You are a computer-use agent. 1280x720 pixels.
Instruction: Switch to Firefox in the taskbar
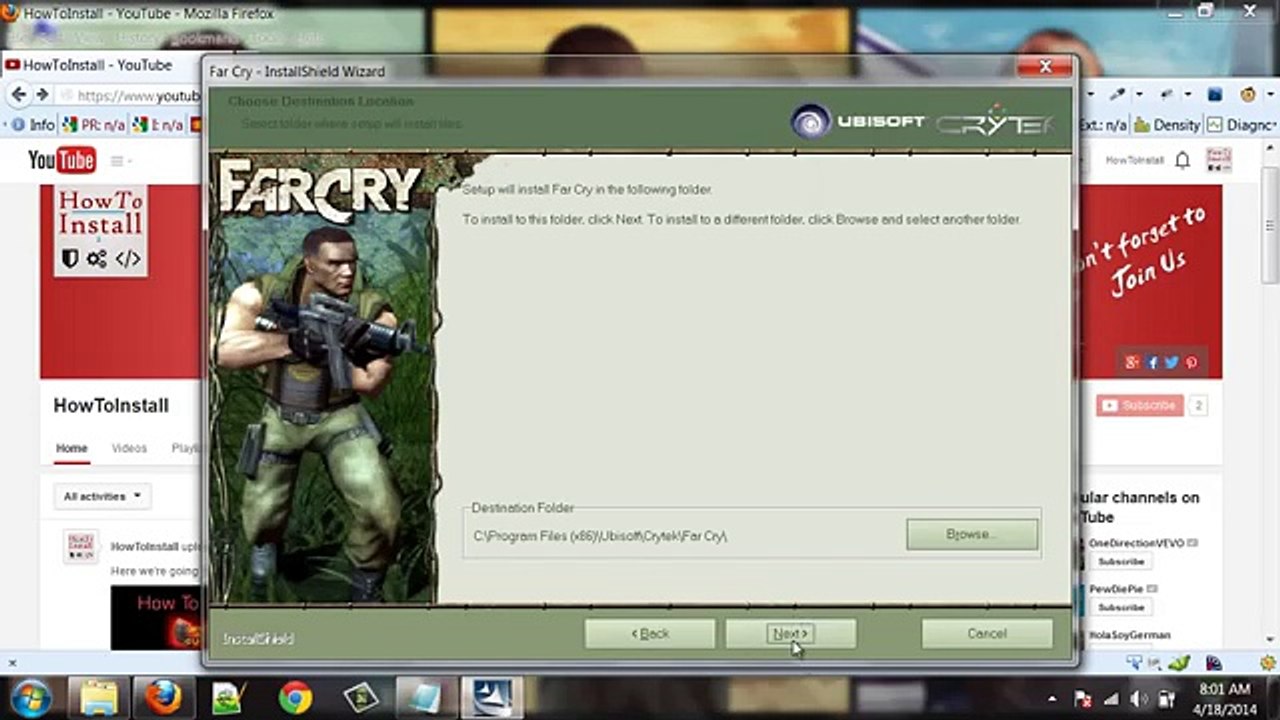tap(163, 697)
